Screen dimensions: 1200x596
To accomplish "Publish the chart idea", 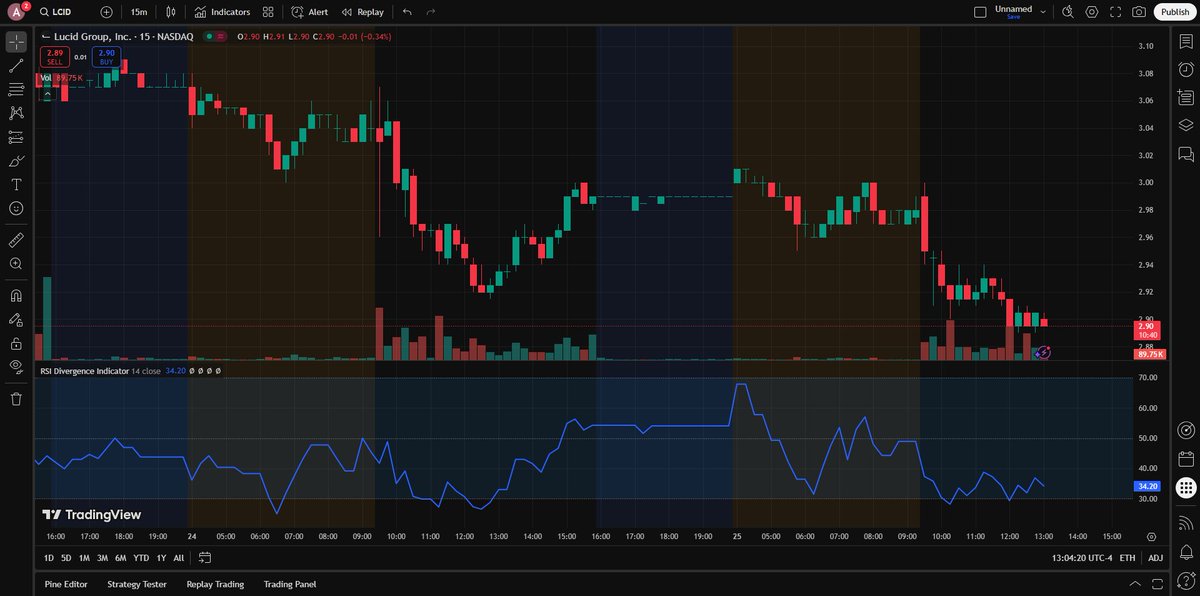I will [x=1174, y=12].
